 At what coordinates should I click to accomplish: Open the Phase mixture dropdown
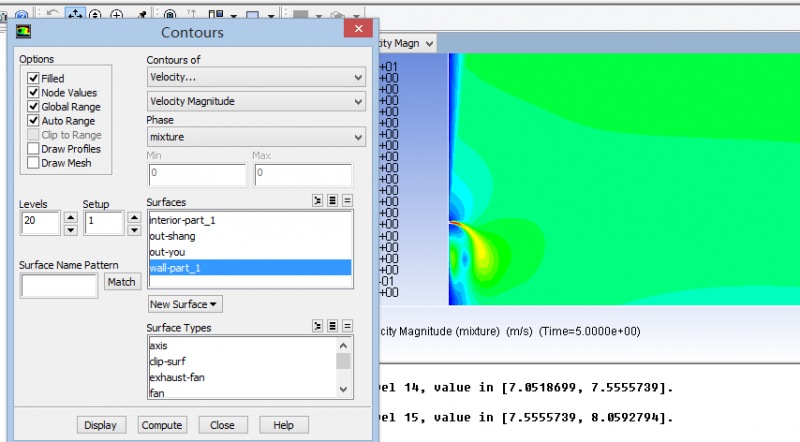point(256,137)
